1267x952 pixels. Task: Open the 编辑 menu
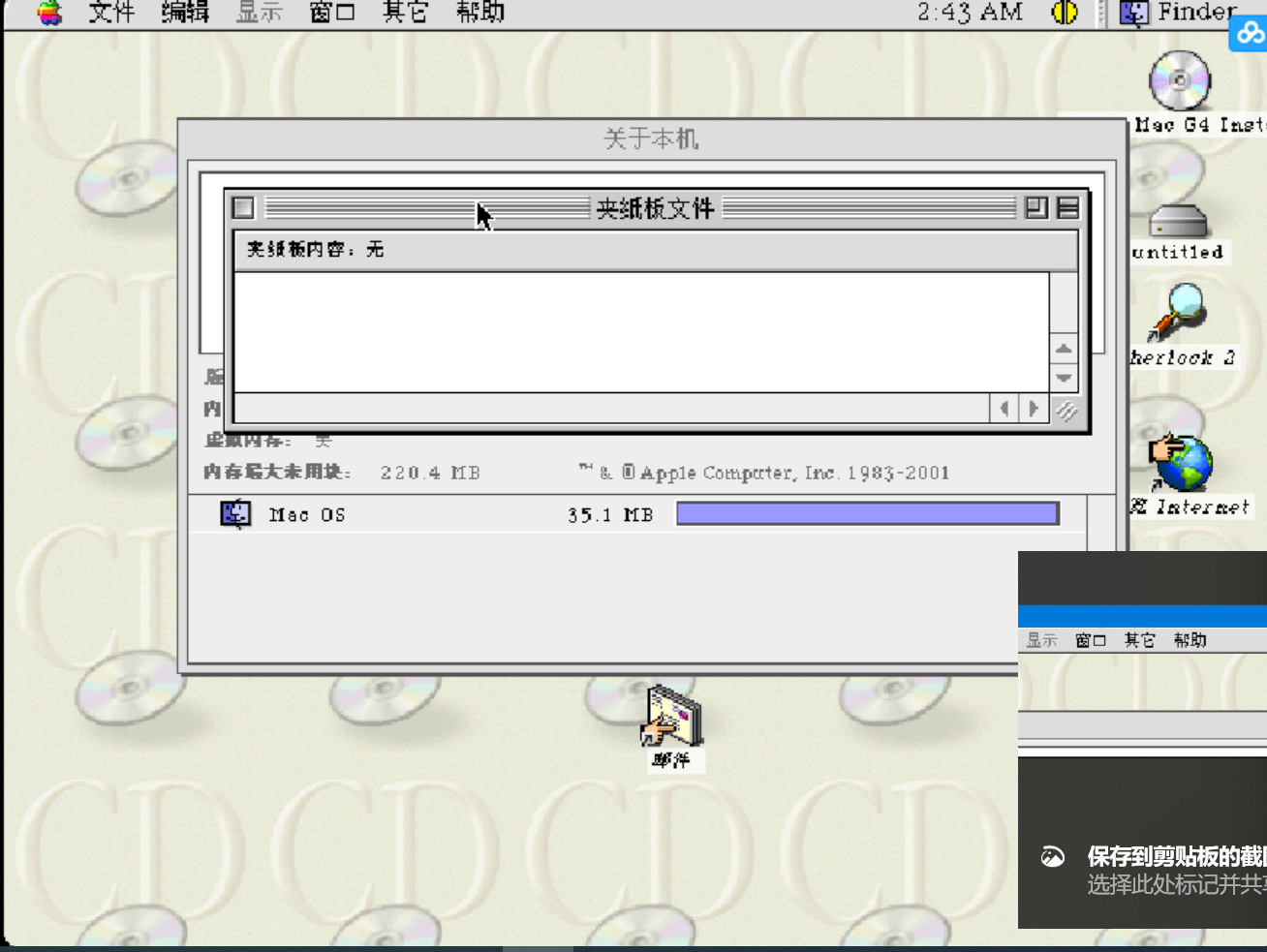(x=184, y=13)
